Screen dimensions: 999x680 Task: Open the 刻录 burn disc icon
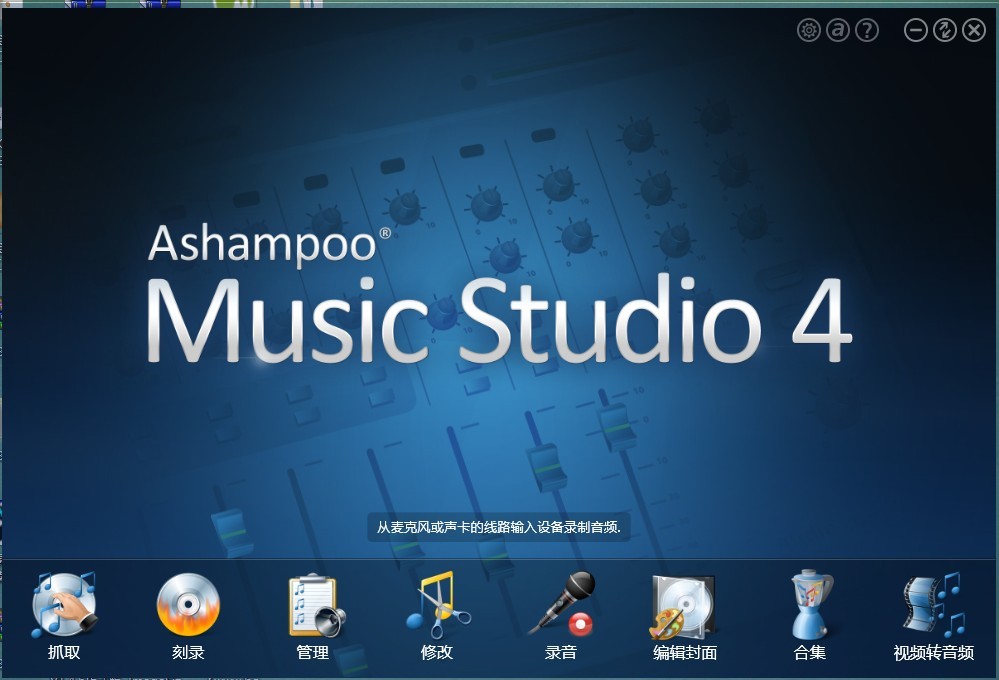pyautogui.click(x=188, y=604)
